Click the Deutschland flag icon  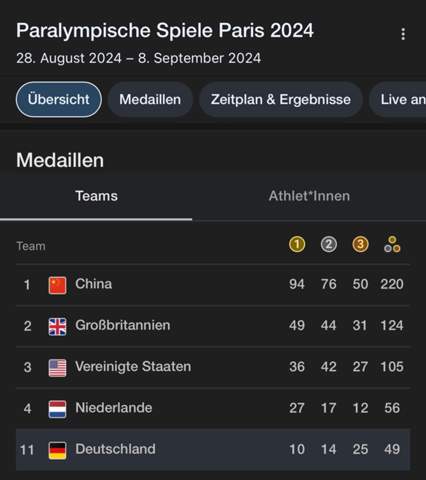(x=57, y=450)
